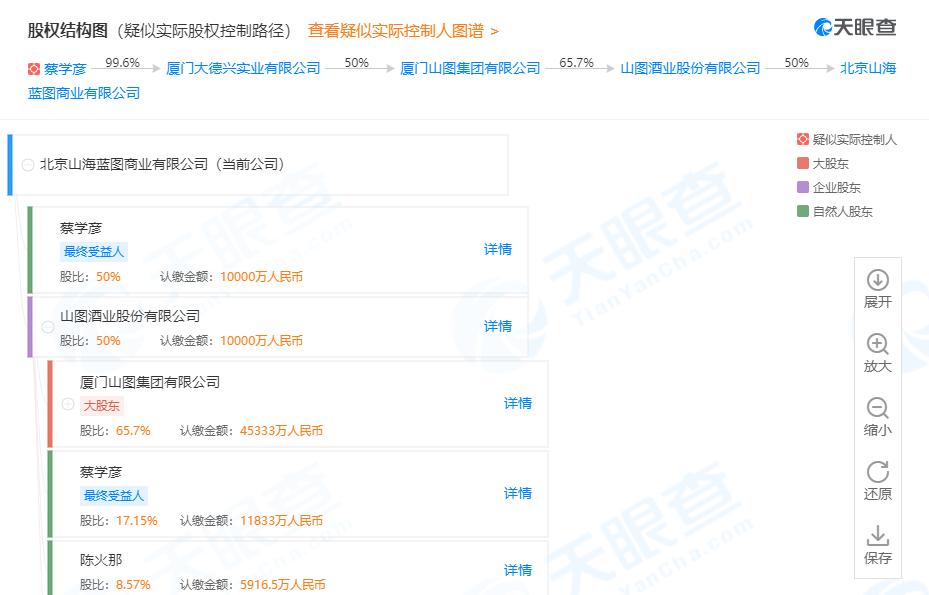Screen dimensions: 929x595
Task: Expand the 厦门山图集团有限公司 shareholder node
Action: coord(68,404)
